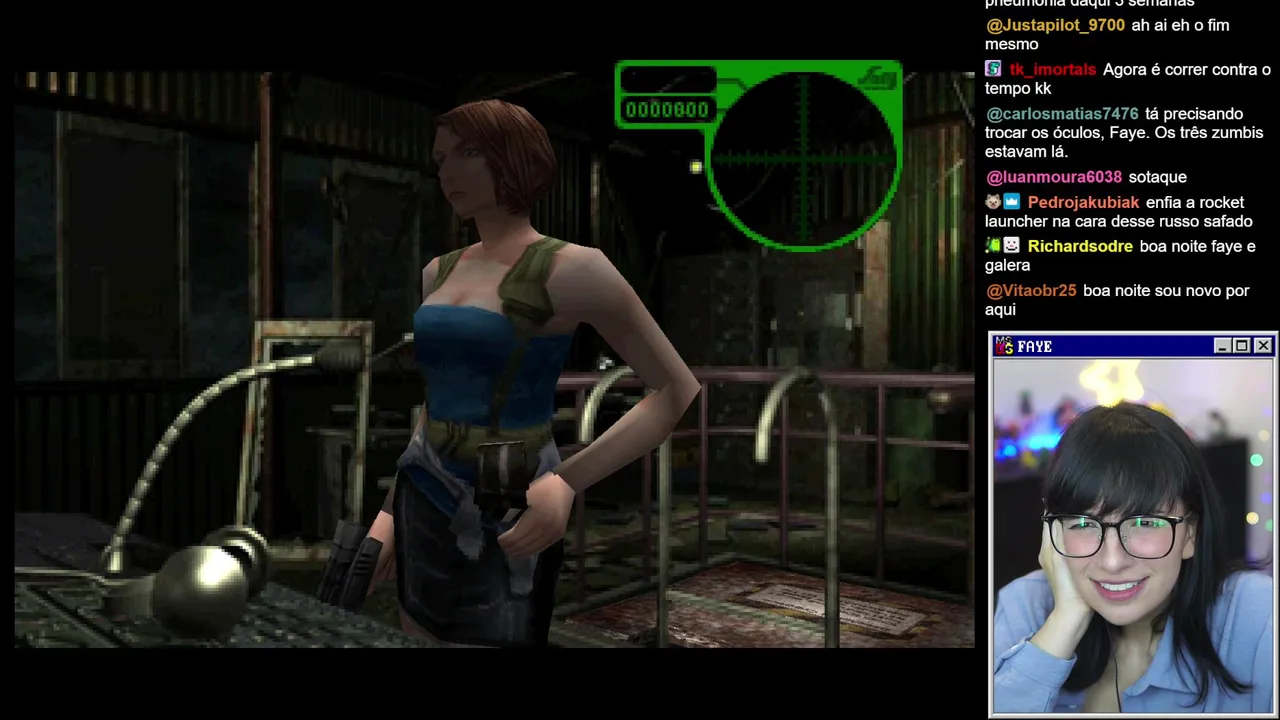Maximize the FAYE webcam window
This screenshot has width=1280, height=720.
pos(1241,346)
